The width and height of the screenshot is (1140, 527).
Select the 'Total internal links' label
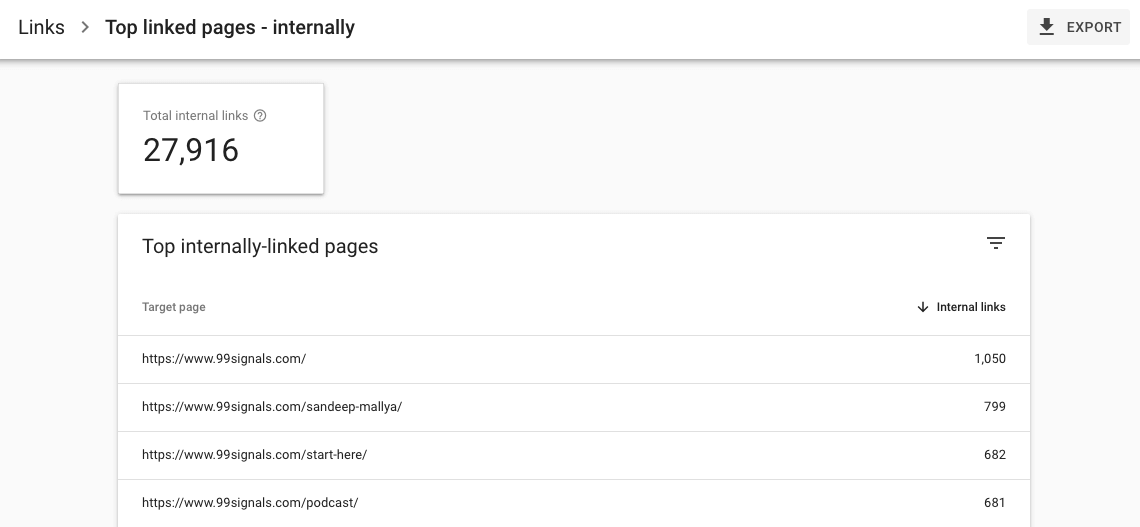pyautogui.click(x=195, y=116)
